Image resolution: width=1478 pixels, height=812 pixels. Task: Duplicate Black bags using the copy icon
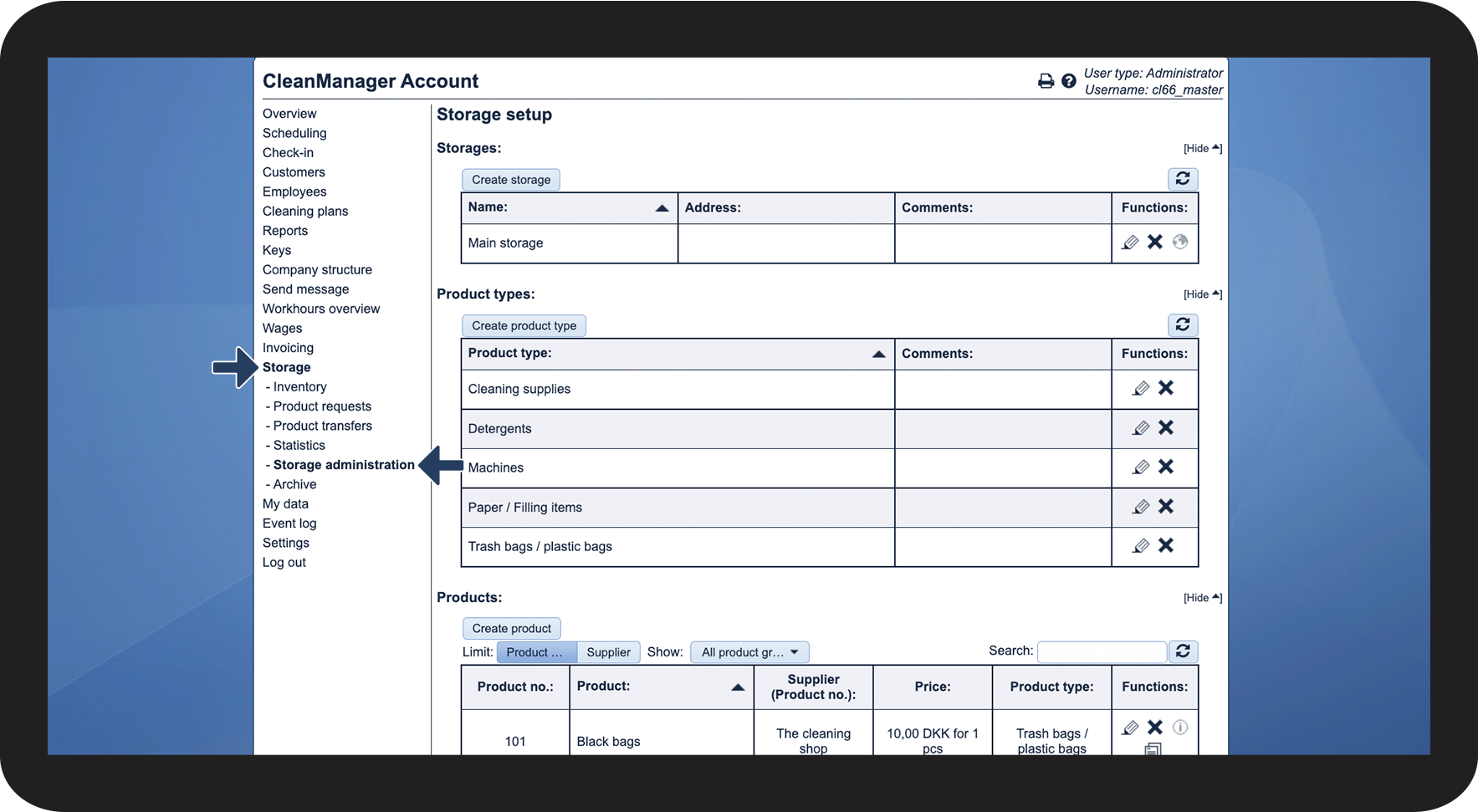[1153, 750]
